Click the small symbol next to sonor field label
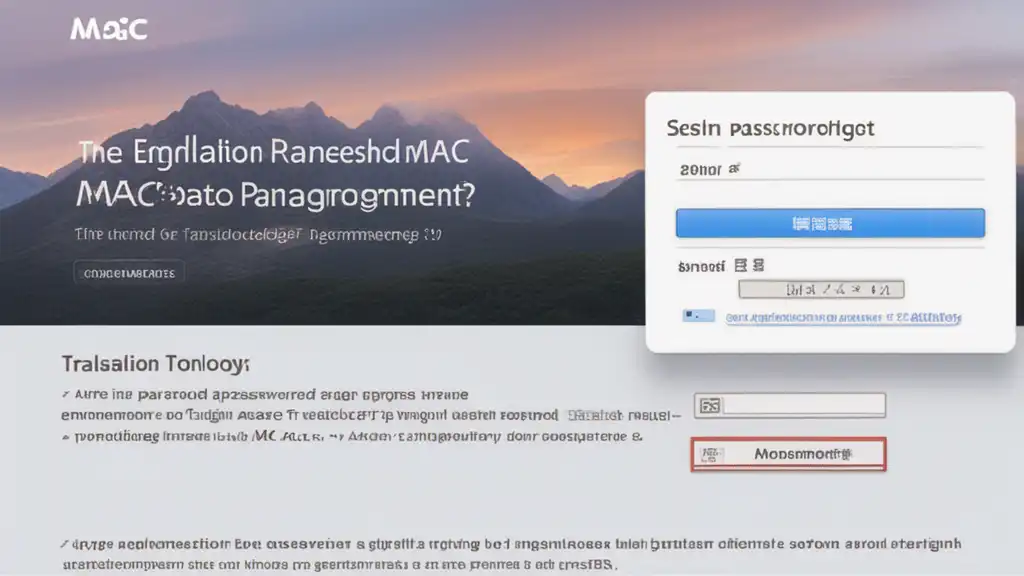The width and height of the screenshot is (1024, 576). [x=734, y=168]
